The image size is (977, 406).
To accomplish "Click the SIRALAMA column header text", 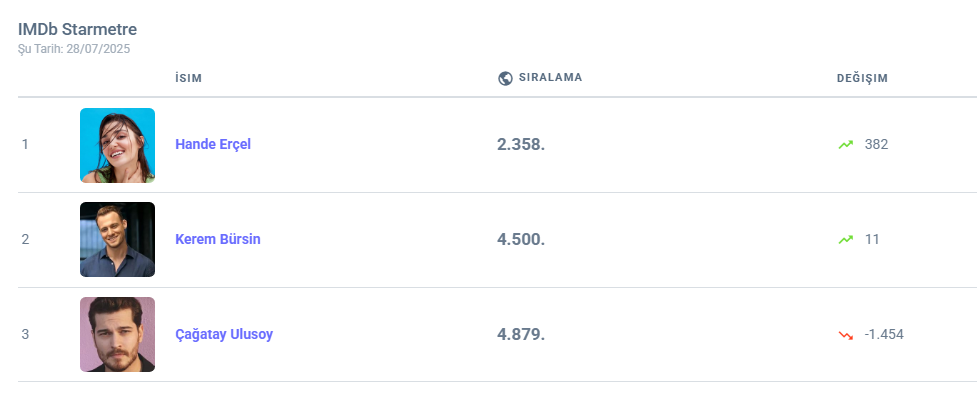I will [x=550, y=78].
